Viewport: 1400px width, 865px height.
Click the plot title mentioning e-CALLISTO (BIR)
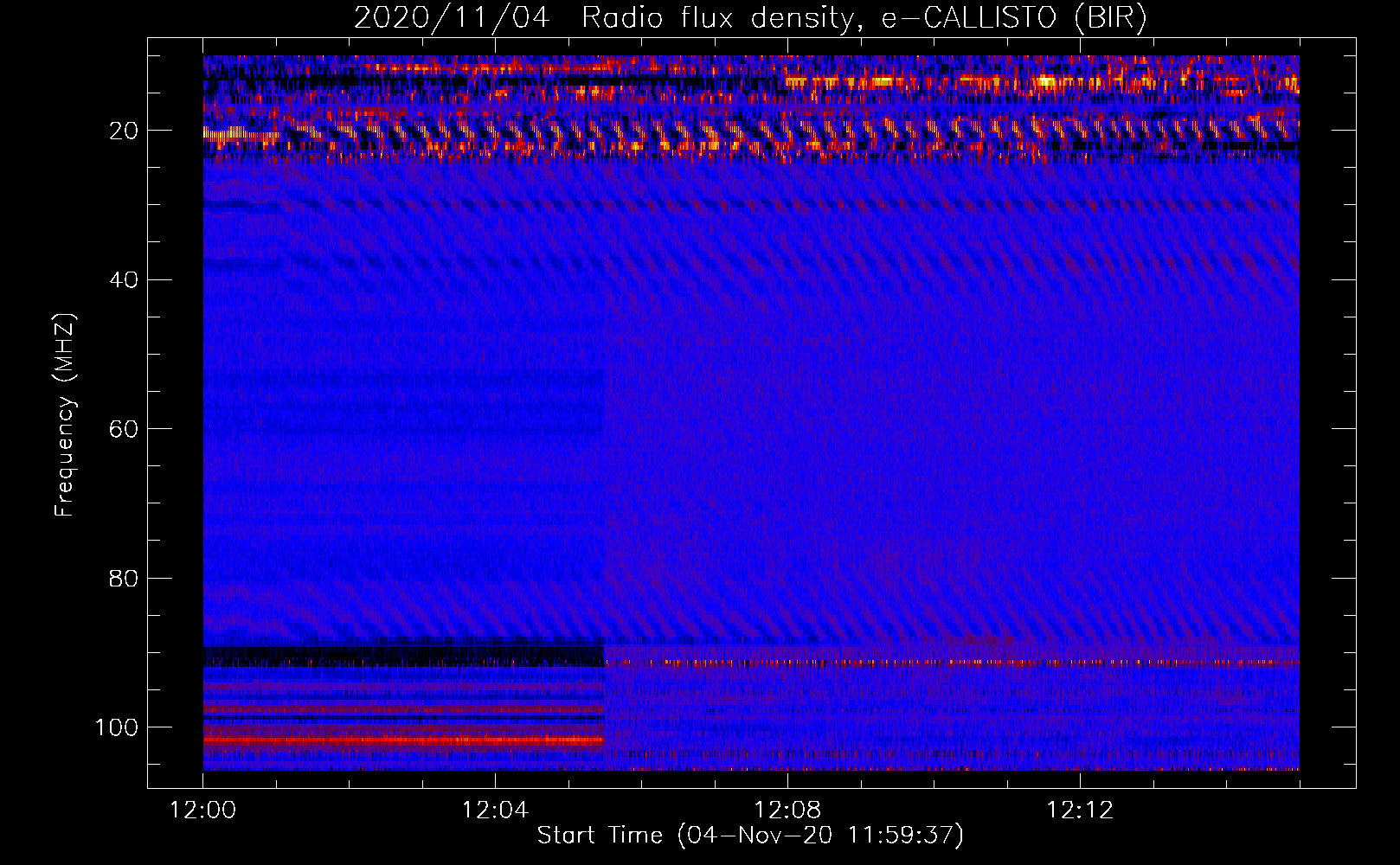pyautogui.click(x=749, y=18)
